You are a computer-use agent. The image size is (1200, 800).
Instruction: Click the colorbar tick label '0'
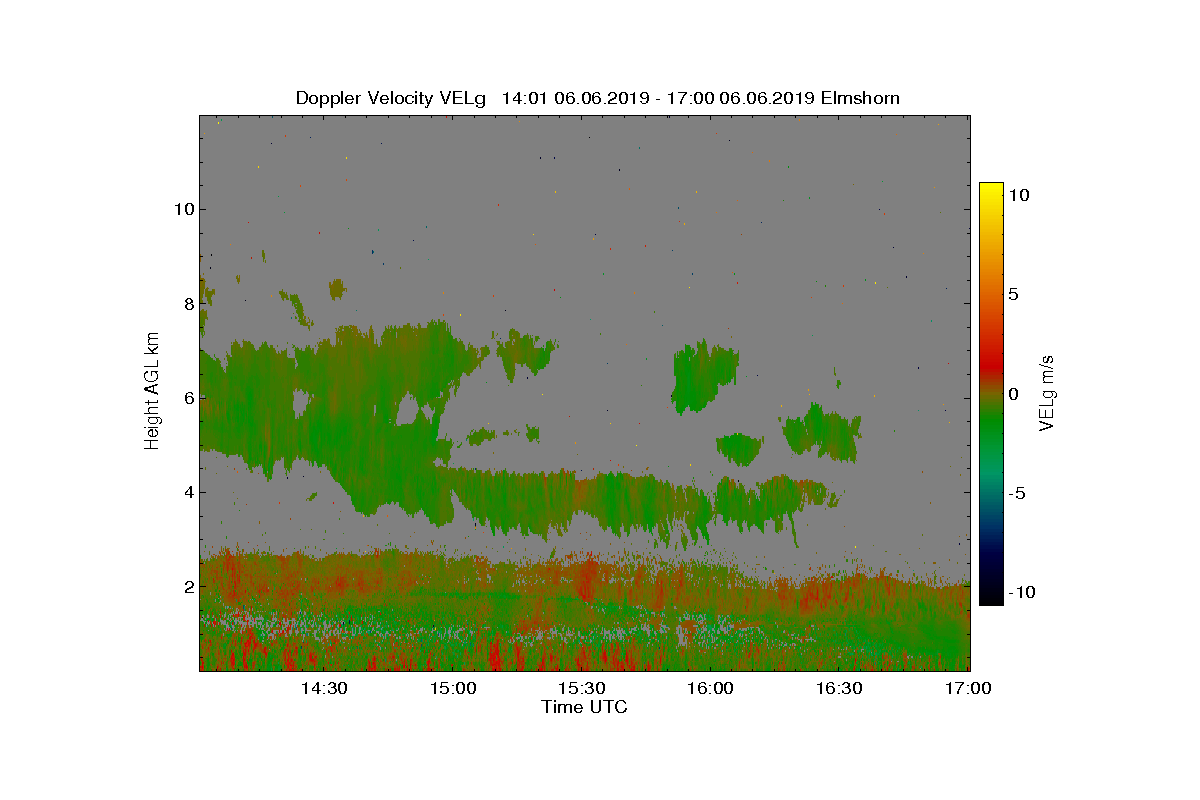coord(1012,394)
